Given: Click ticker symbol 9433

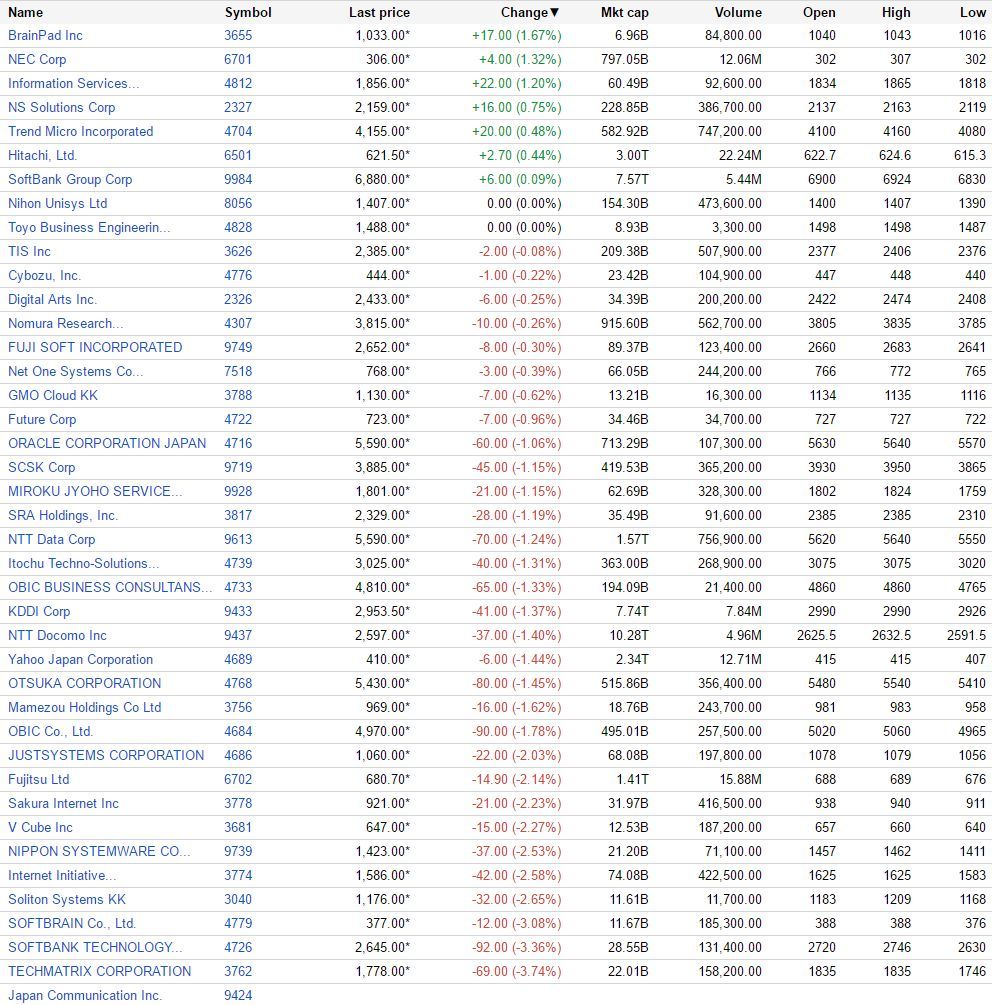Looking at the screenshot, I should [x=238, y=611].
